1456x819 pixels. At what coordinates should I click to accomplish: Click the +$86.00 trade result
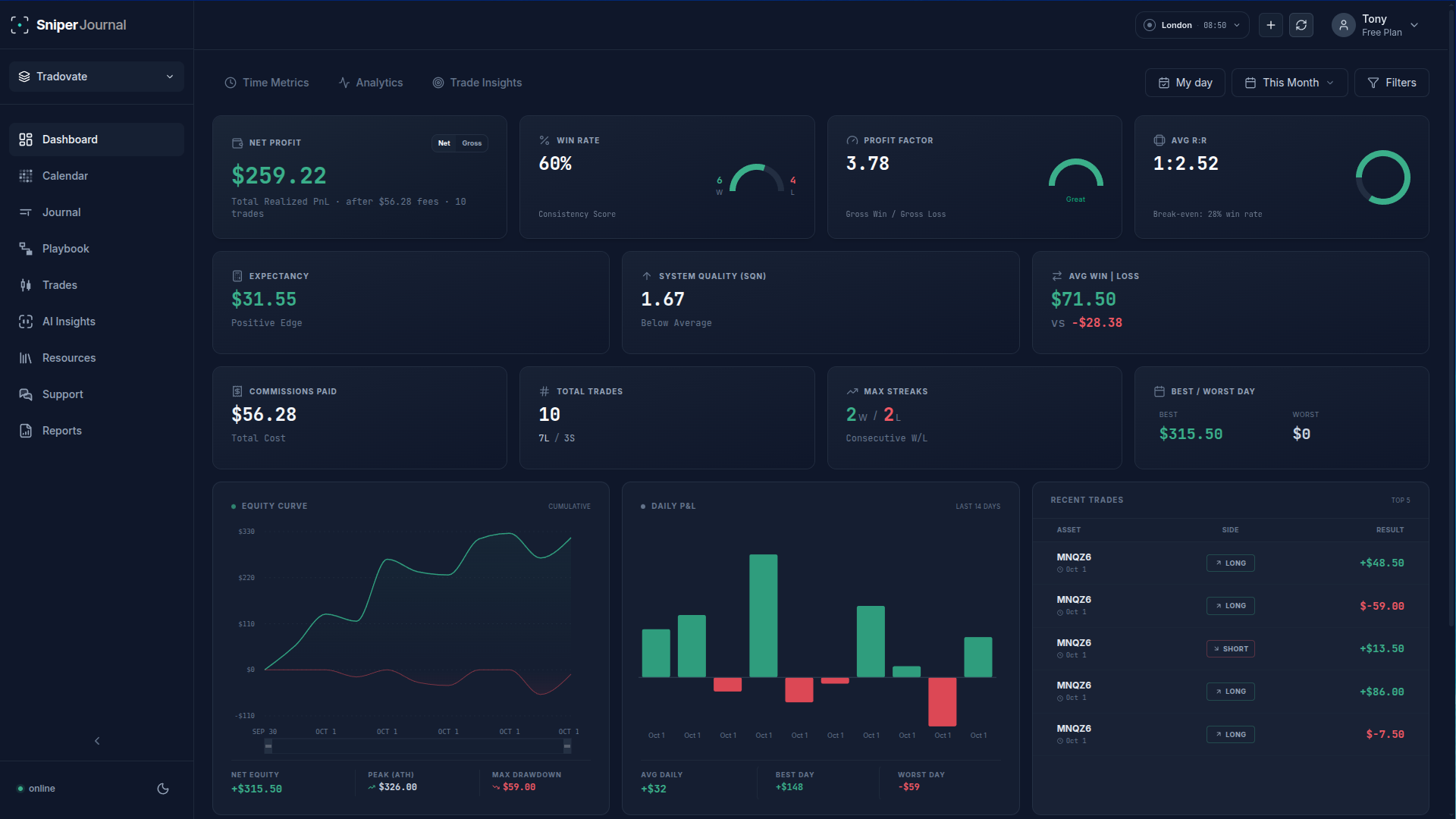(1382, 692)
